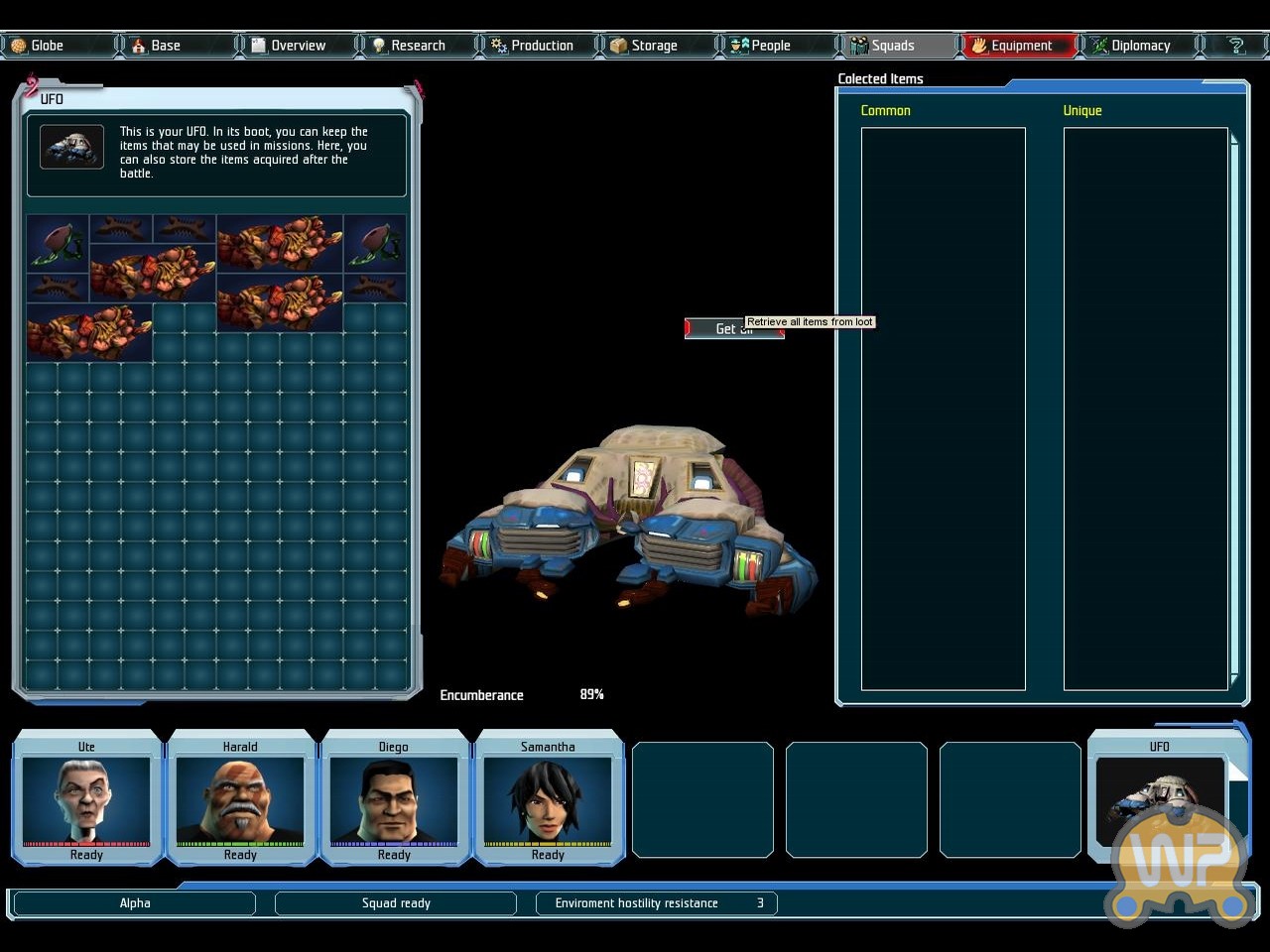Click the Squad ready button
1270x952 pixels.
(x=396, y=903)
